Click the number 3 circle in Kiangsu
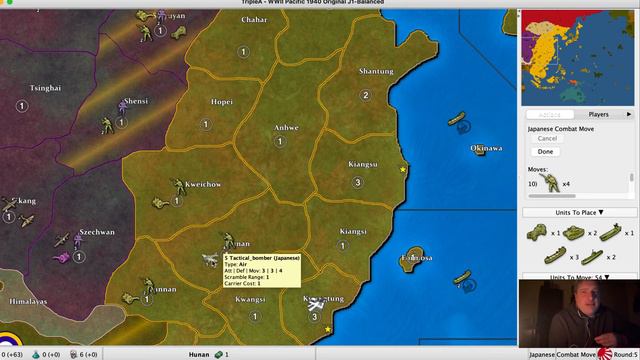 tap(358, 182)
